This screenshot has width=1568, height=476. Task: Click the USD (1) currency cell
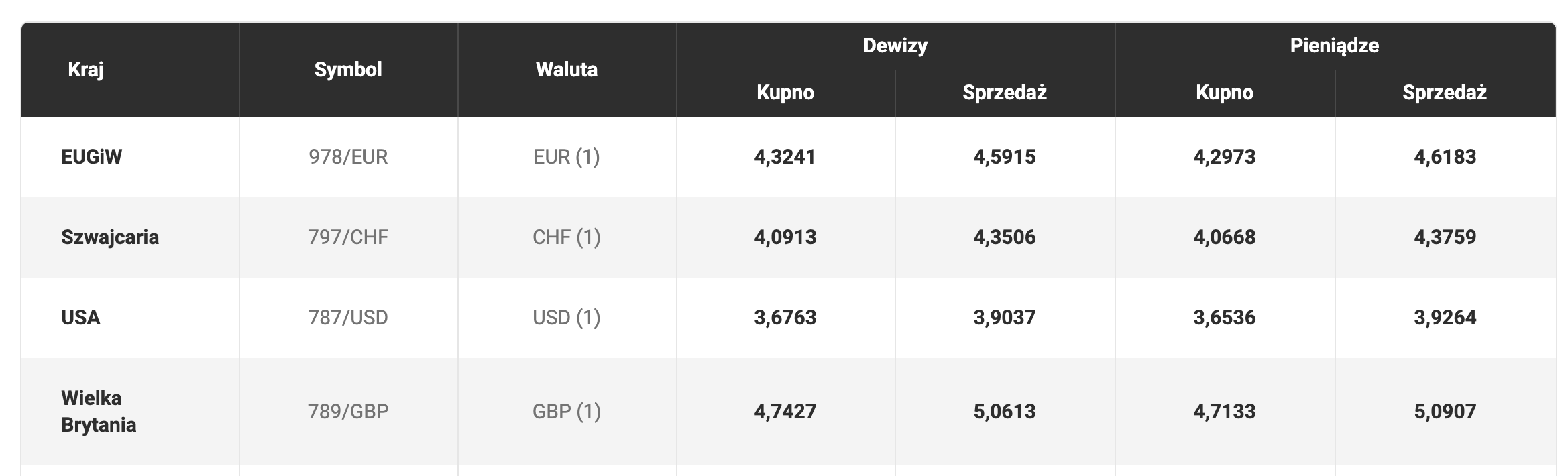coord(567,318)
